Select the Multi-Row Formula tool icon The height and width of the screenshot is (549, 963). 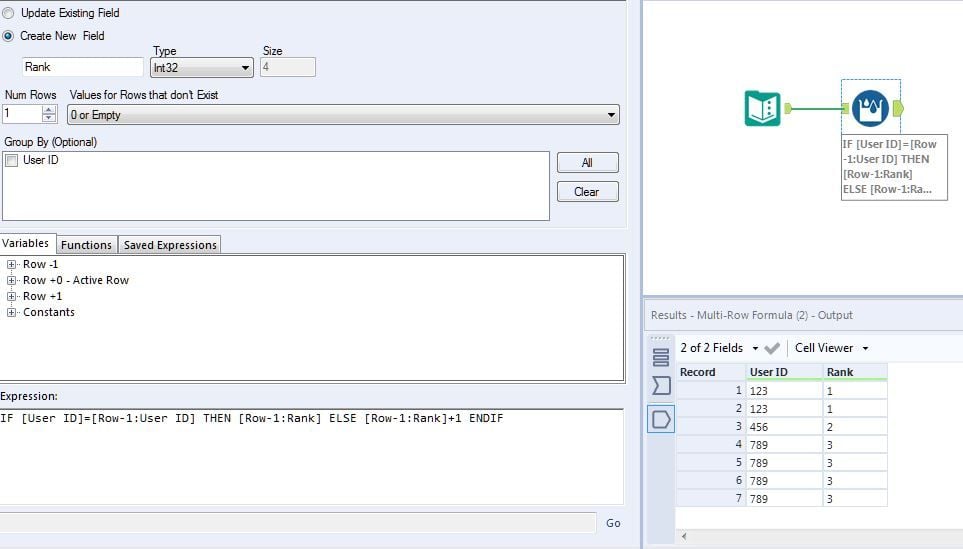(x=870, y=108)
